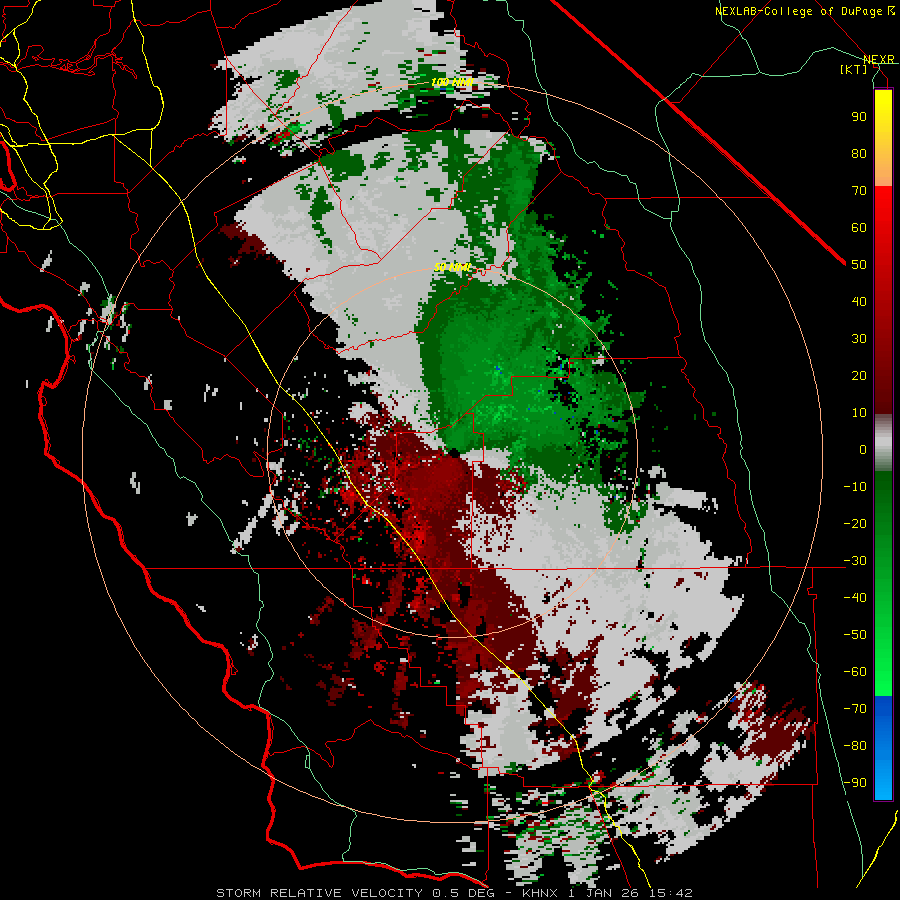900x900 pixels.
Task: Click the -90 value on velocity scale
Action: point(855,783)
